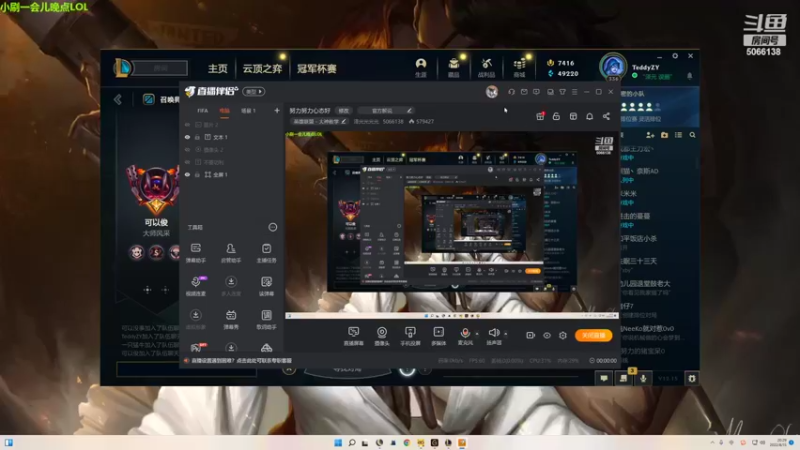Click the League chat input box at the bottom
This screenshot has height=450, width=800.
click(x=186, y=369)
